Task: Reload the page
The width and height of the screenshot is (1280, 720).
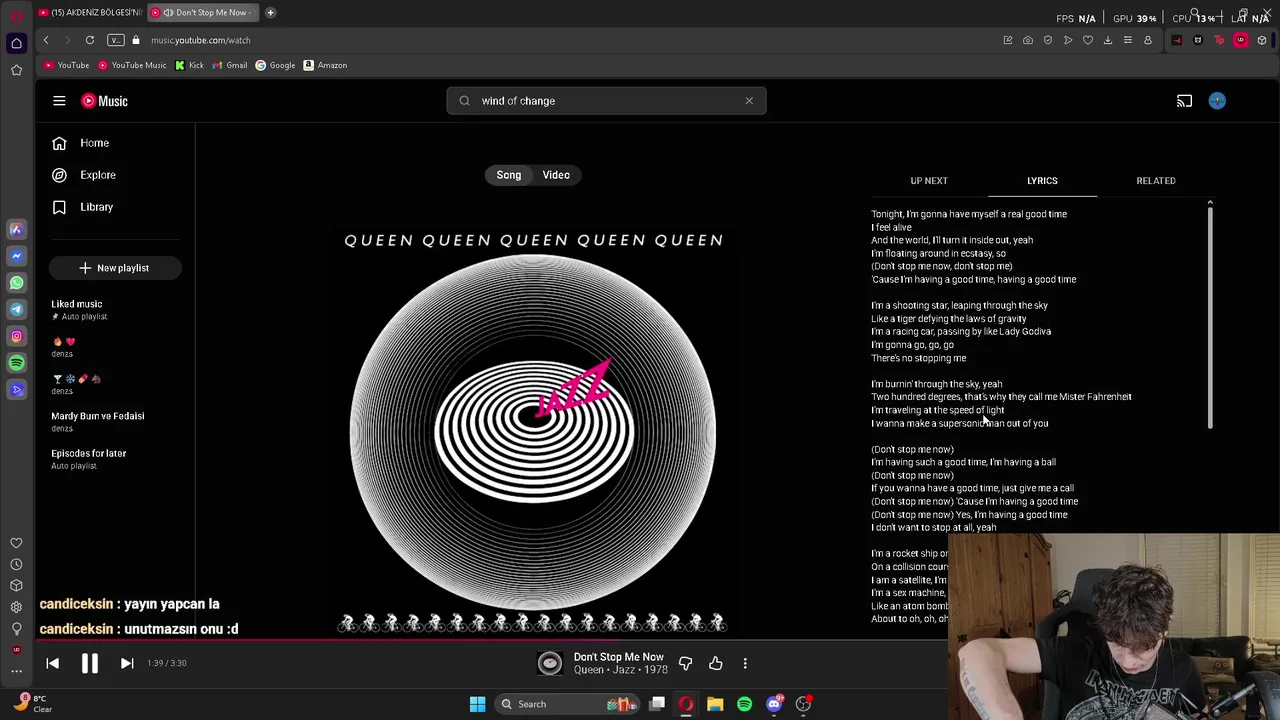Action: pyautogui.click(x=90, y=40)
